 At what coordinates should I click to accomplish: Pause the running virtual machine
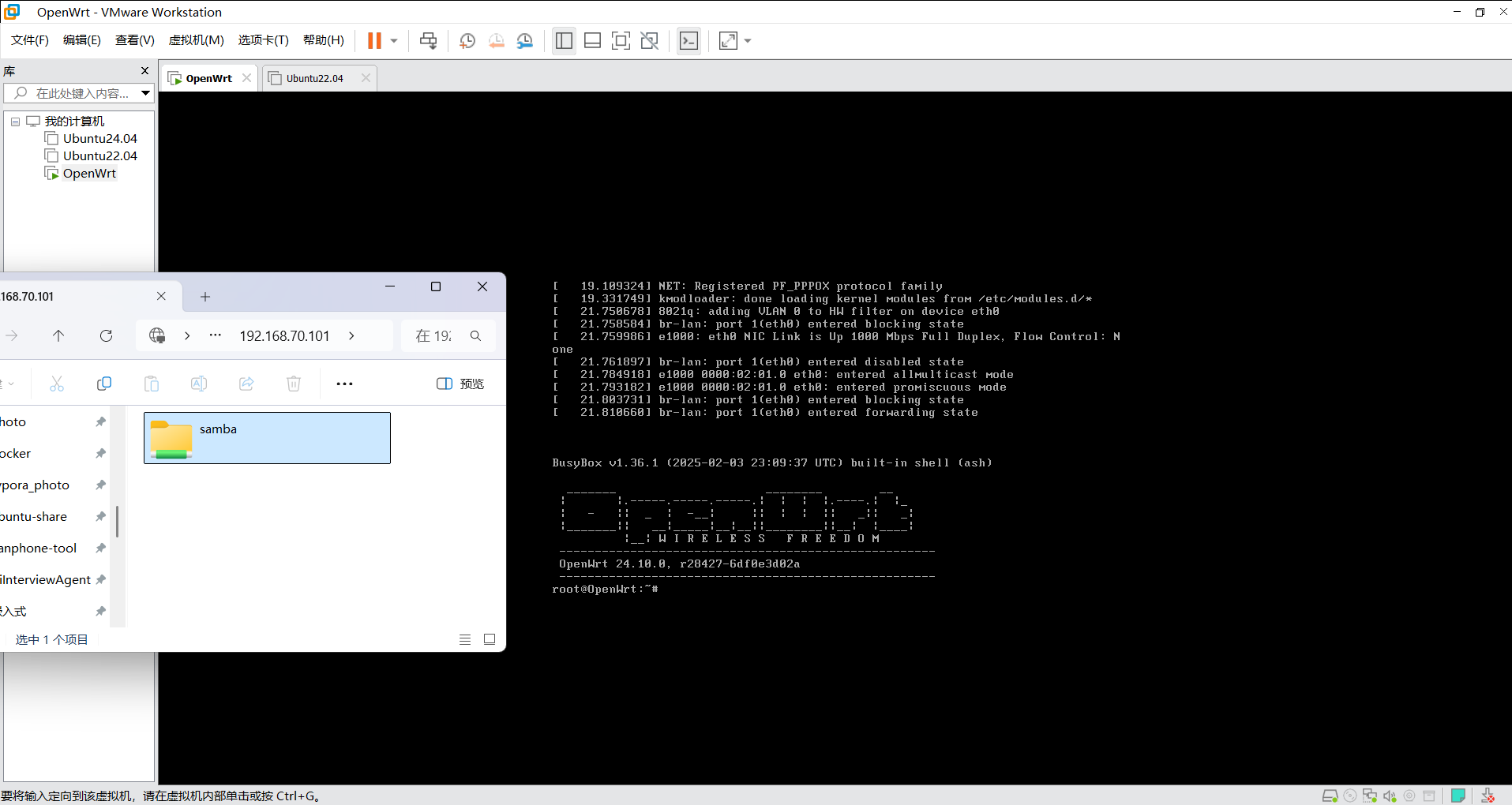pos(374,41)
